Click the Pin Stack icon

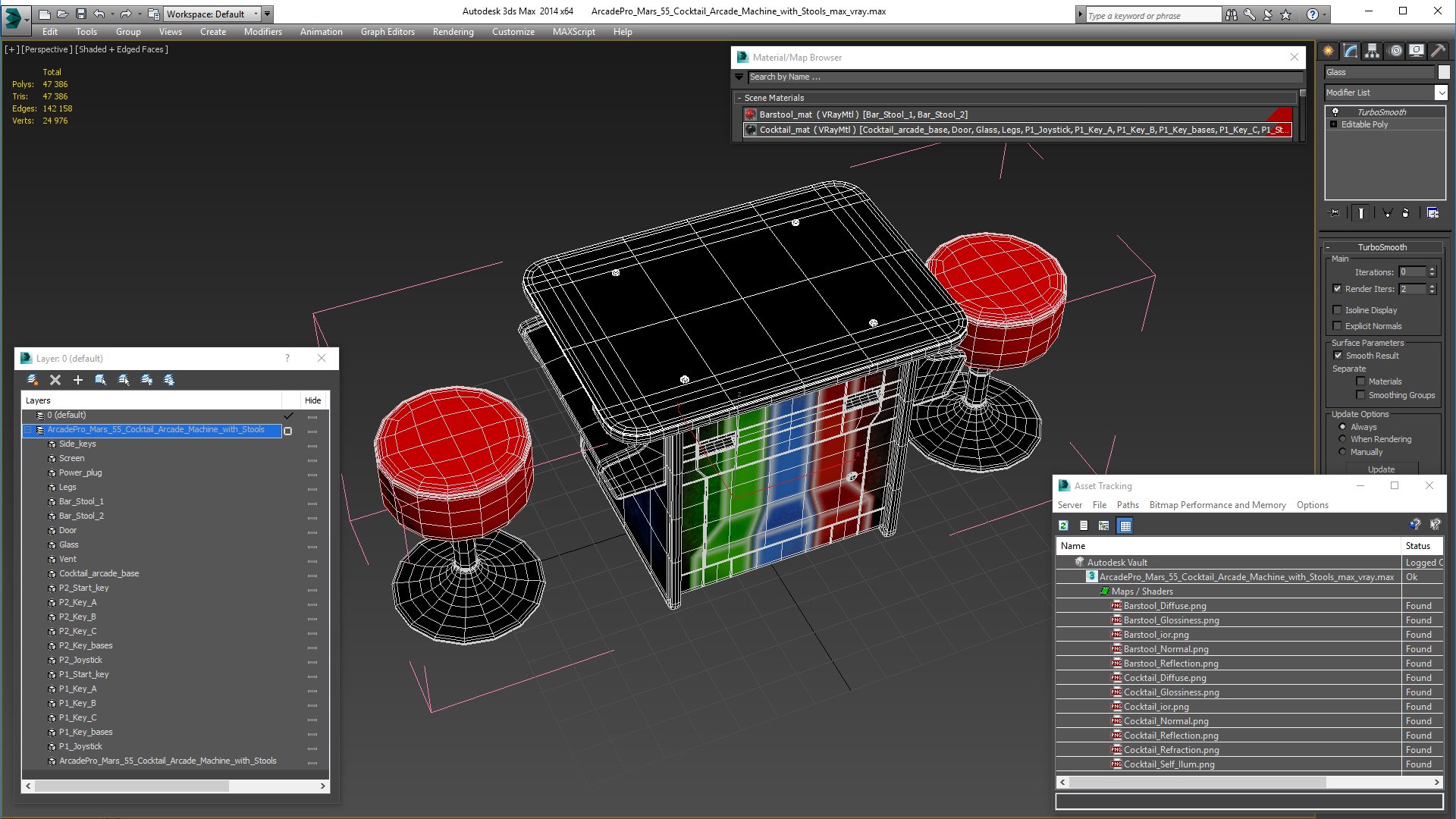[1335, 213]
